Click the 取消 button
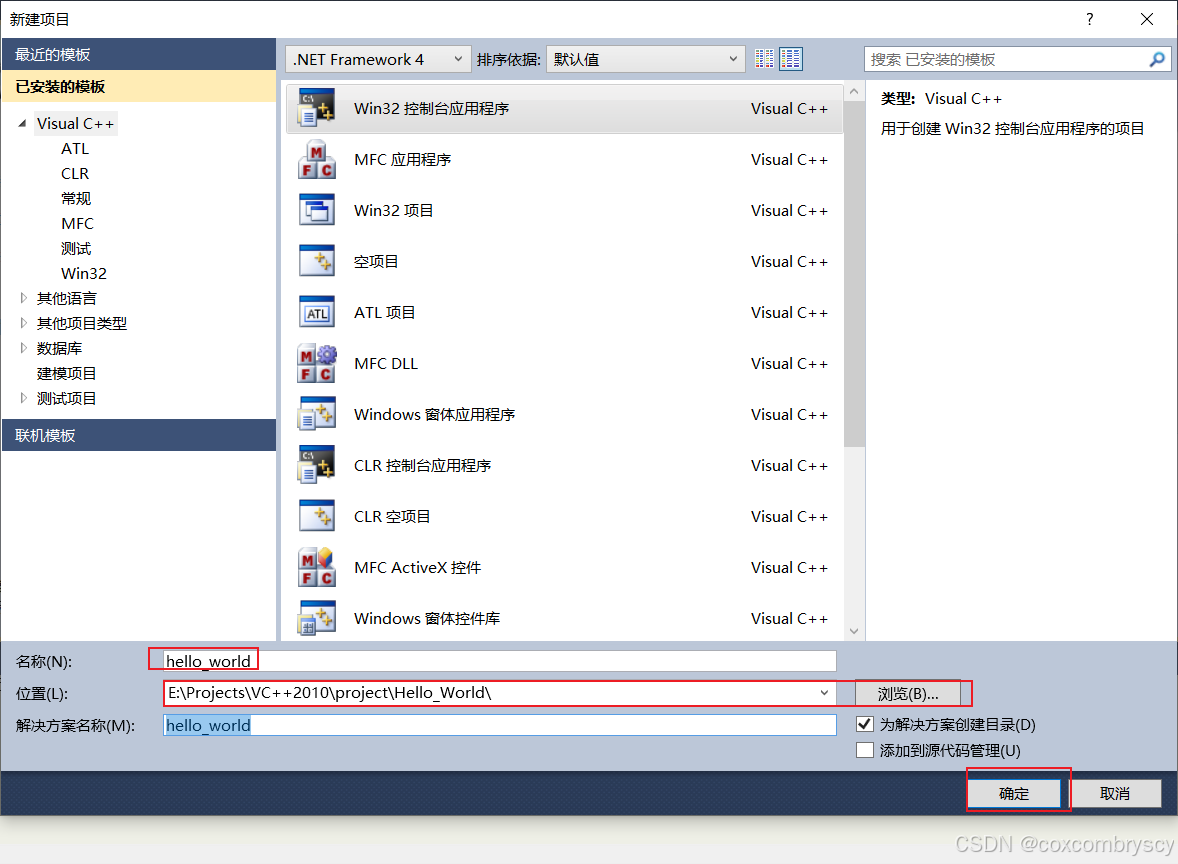Viewport: 1178px width, 864px height. pos(1115,793)
